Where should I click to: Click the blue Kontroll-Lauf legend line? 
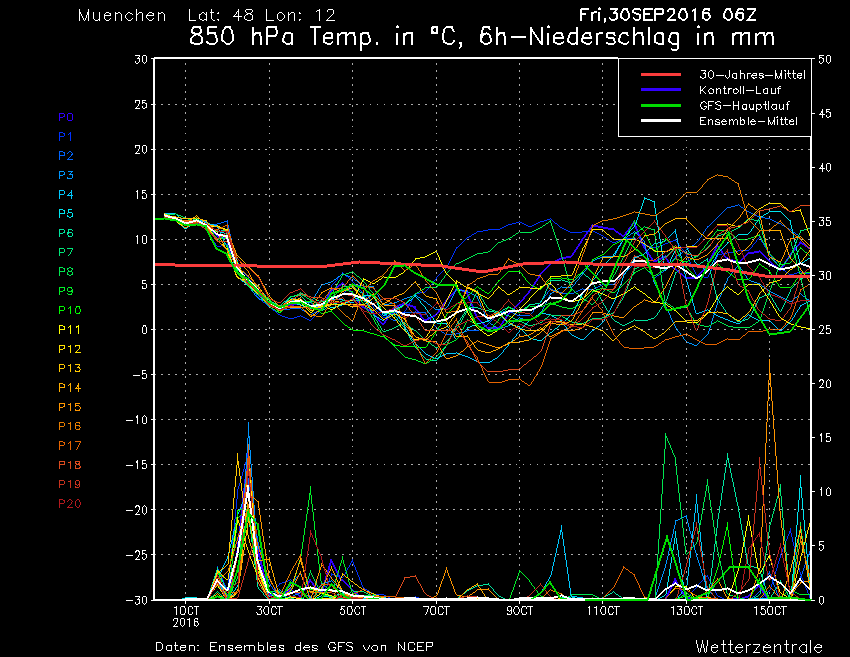pyautogui.click(x=653, y=90)
